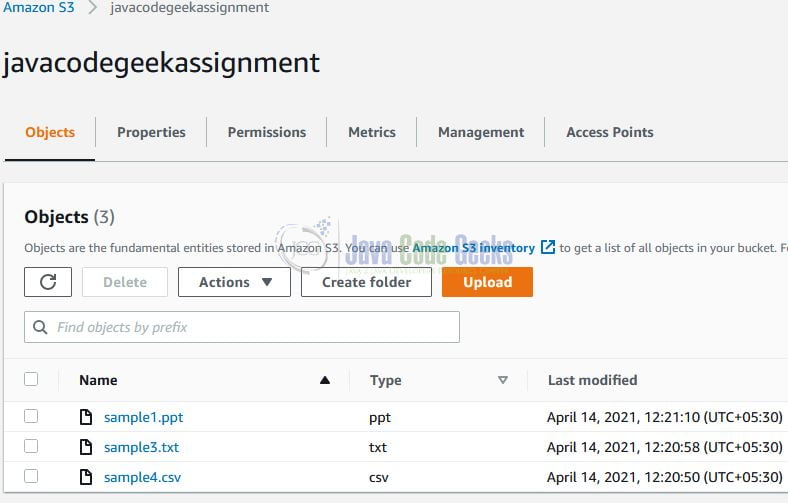The height and width of the screenshot is (503, 788).
Task: Click the javacodegeekassignment bucket title heading
Action: click(x=161, y=63)
